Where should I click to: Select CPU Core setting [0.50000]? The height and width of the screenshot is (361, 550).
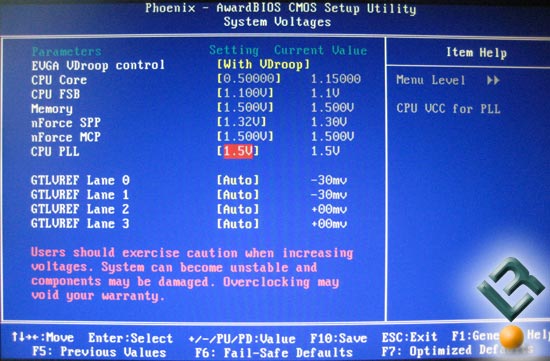tap(249, 79)
